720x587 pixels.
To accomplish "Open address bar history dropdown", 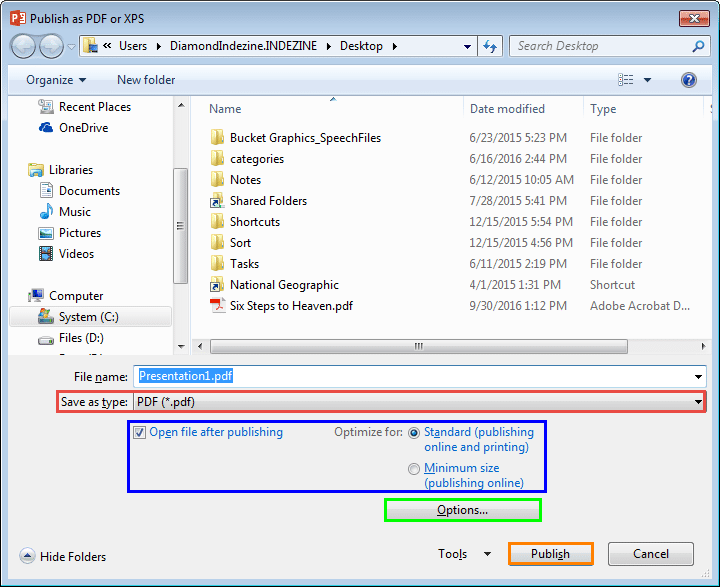I will pyautogui.click(x=467, y=46).
